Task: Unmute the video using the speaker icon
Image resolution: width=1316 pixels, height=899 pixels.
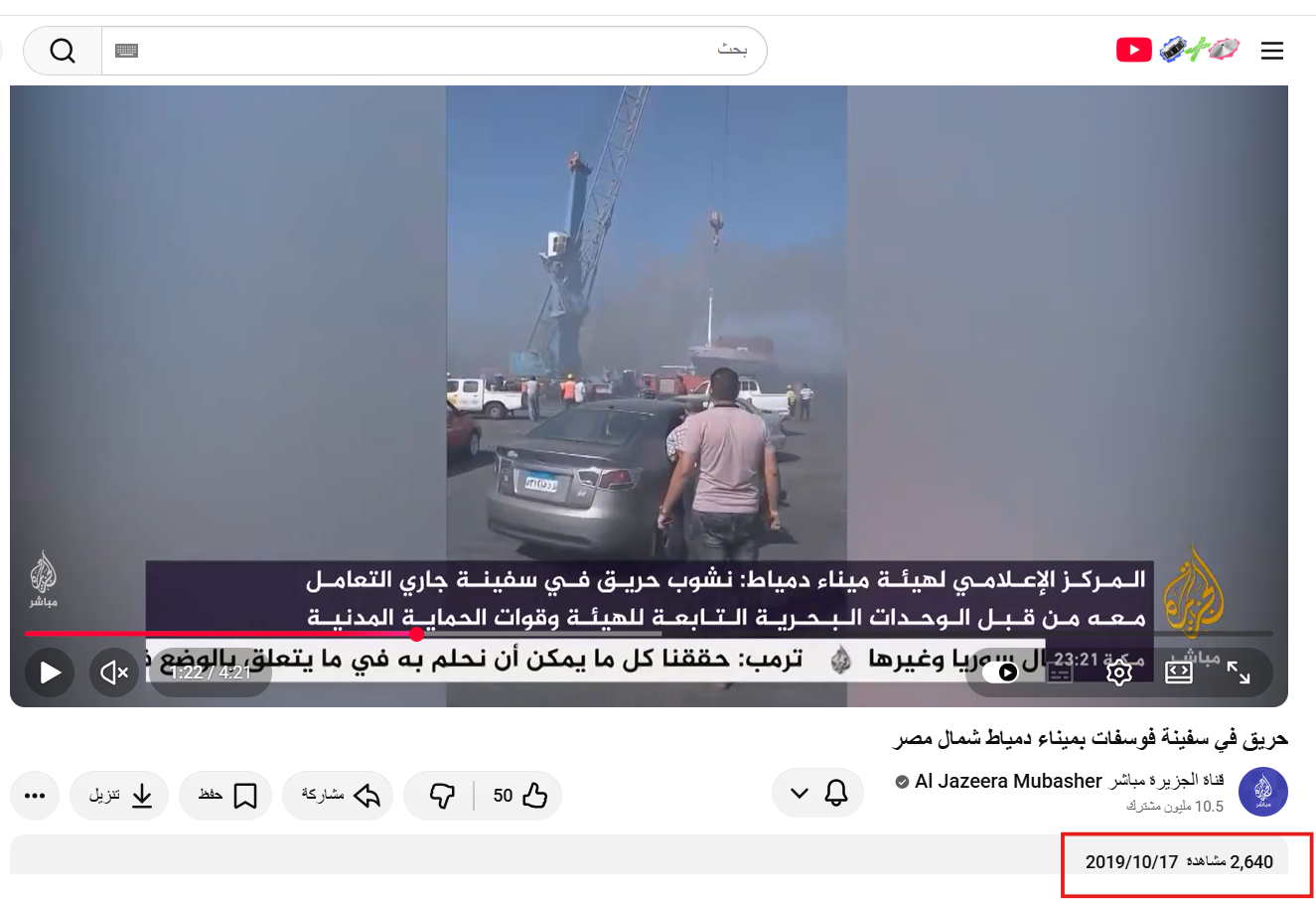Action: coord(114,673)
